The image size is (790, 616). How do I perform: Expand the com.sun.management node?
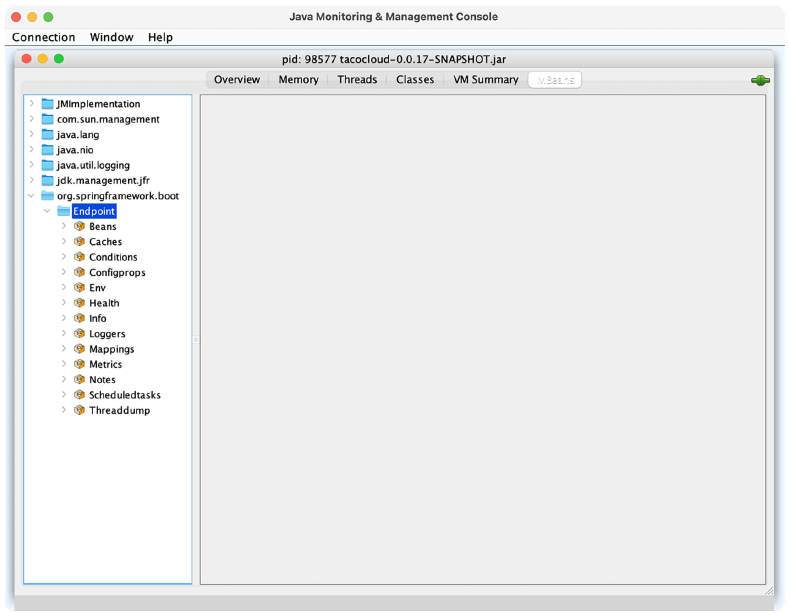[x=32, y=119]
